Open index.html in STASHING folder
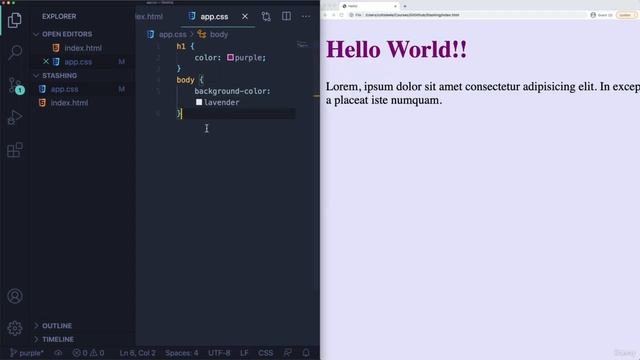 click(69, 103)
